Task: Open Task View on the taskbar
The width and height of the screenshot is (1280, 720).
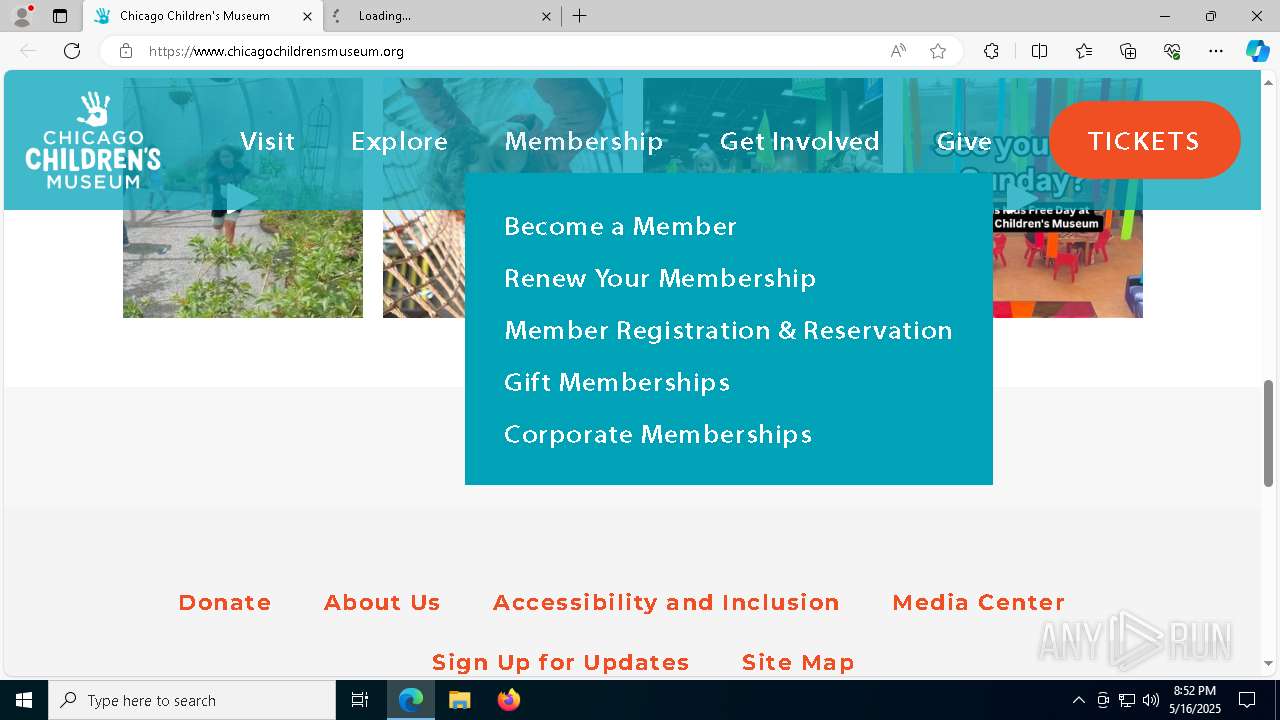Action: pyautogui.click(x=360, y=700)
